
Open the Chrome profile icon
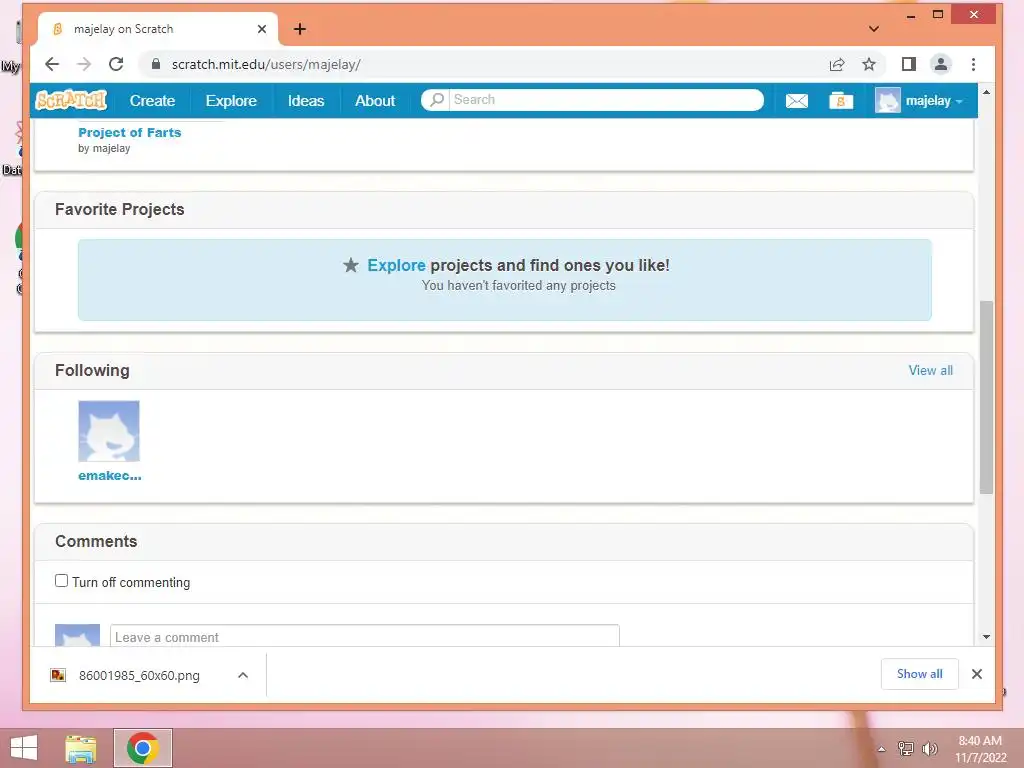(x=940, y=64)
